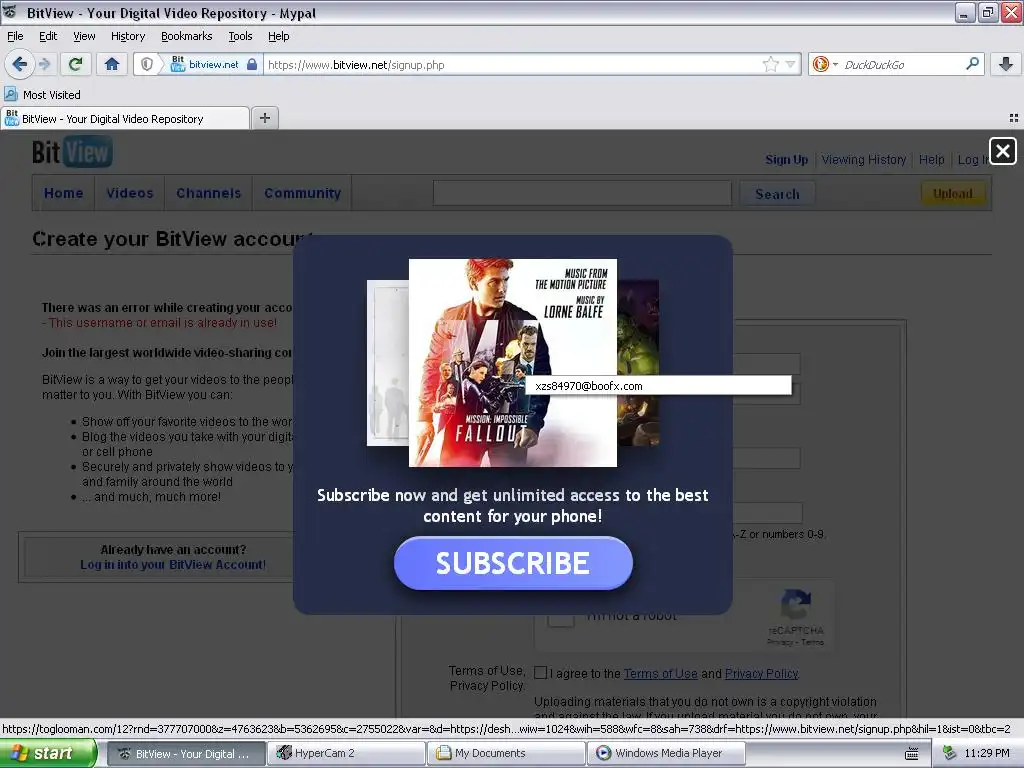
Task: Click the on-screen keyboard tray icon
Action: click(x=912, y=754)
